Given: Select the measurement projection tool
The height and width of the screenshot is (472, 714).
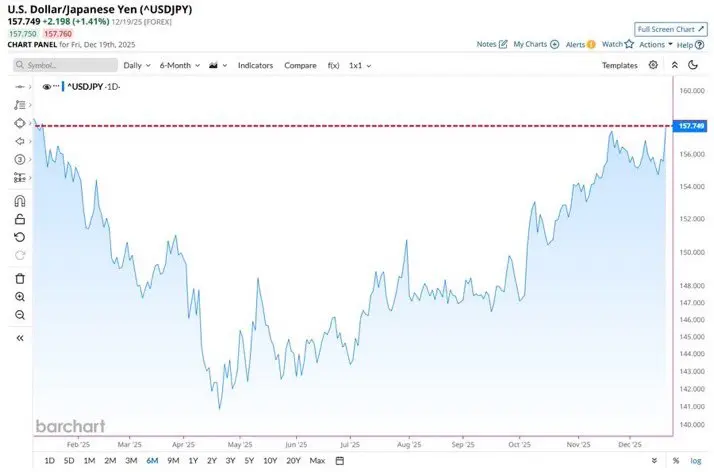Looking at the screenshot, I should (20, 178).
